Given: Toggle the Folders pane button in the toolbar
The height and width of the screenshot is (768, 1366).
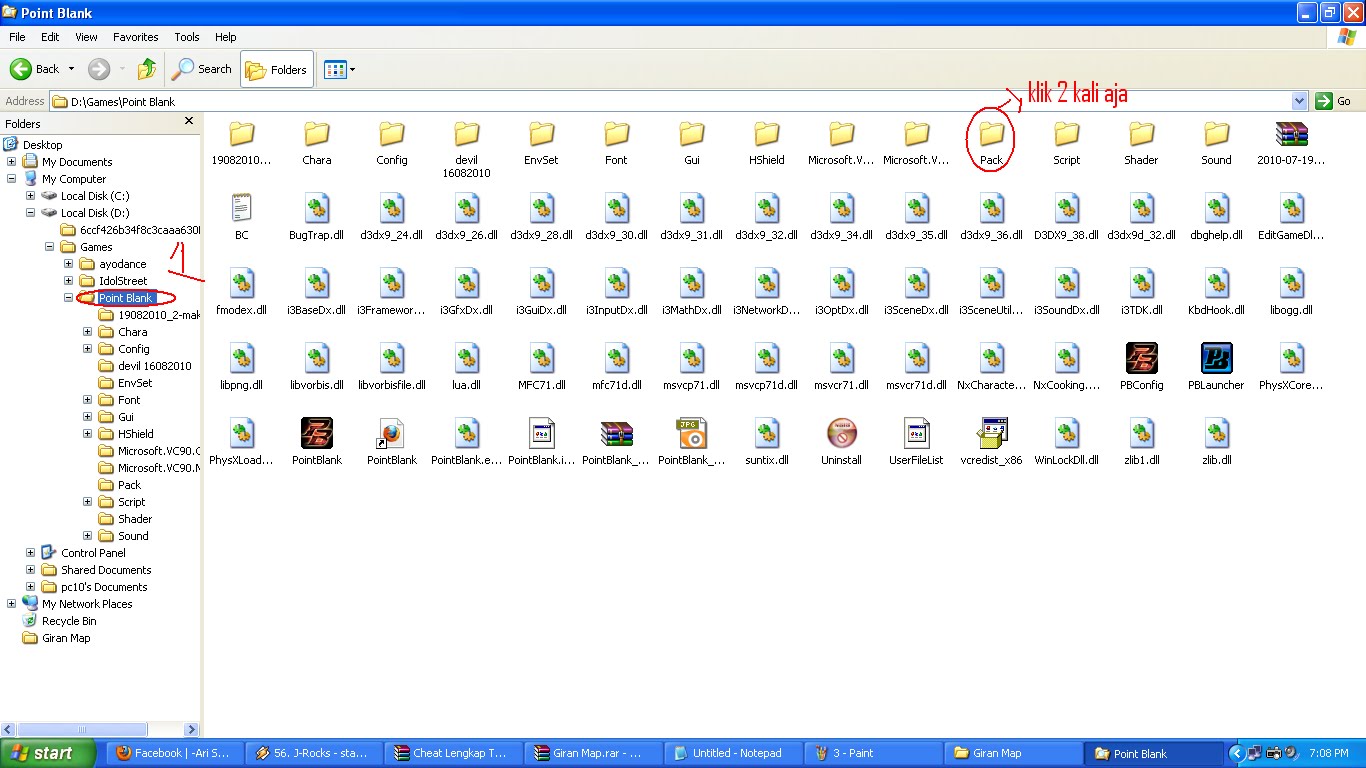Looking at the screenshot, I should point(277,69).
